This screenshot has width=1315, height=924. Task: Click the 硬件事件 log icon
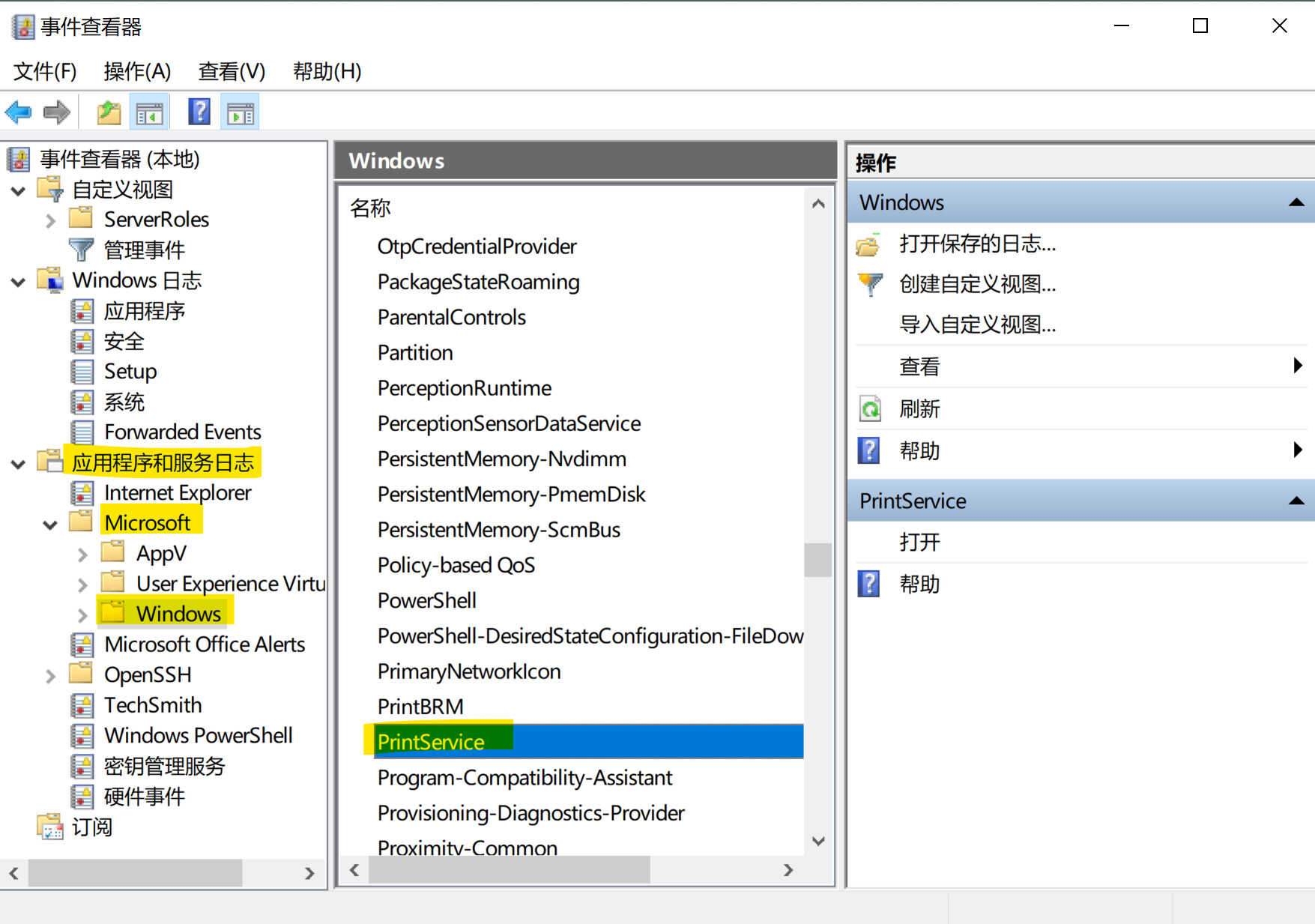tap(82, 796)
